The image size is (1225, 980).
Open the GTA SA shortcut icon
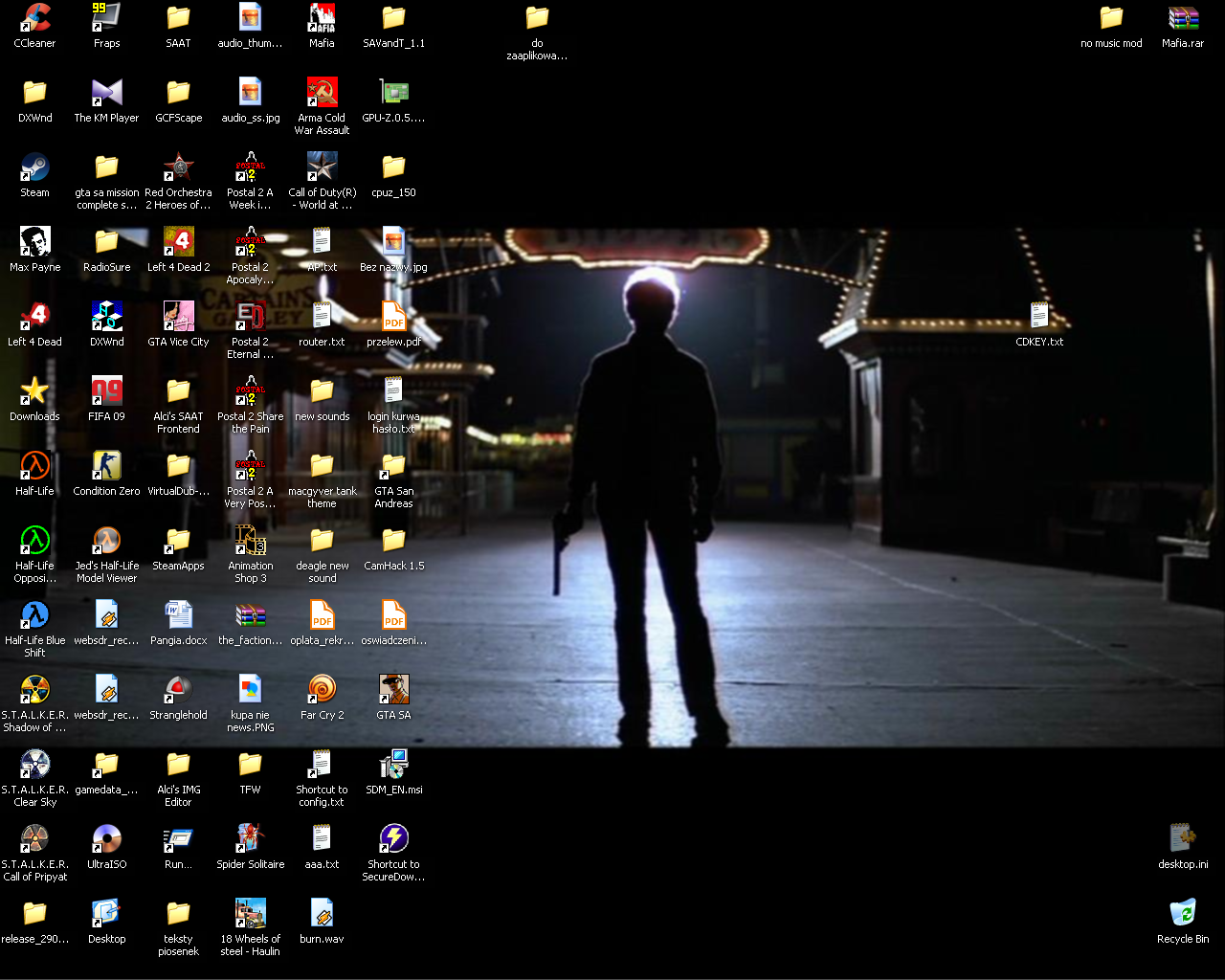393,689
